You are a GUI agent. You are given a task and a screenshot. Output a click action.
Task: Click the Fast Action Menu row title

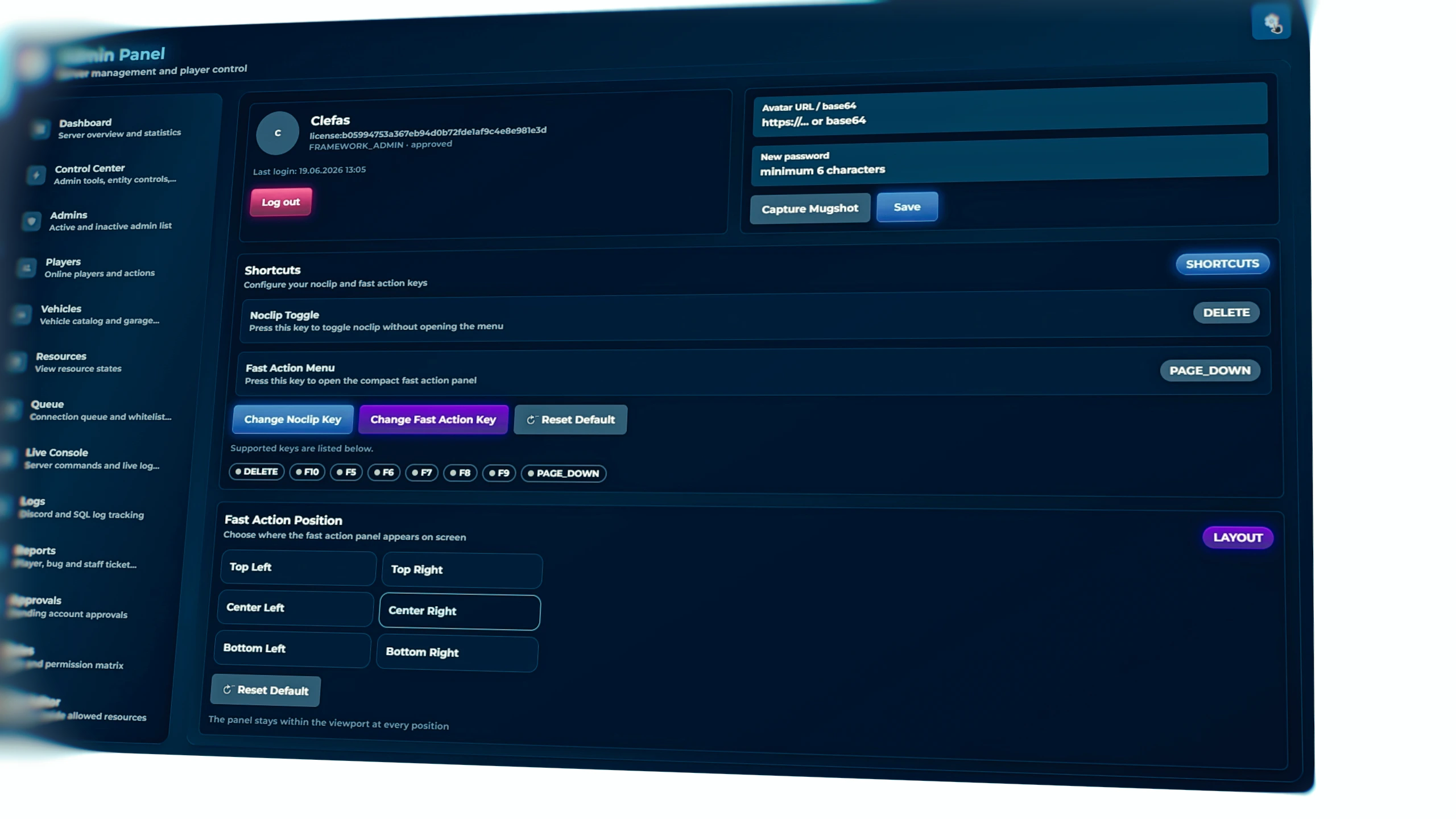point(290,368)
